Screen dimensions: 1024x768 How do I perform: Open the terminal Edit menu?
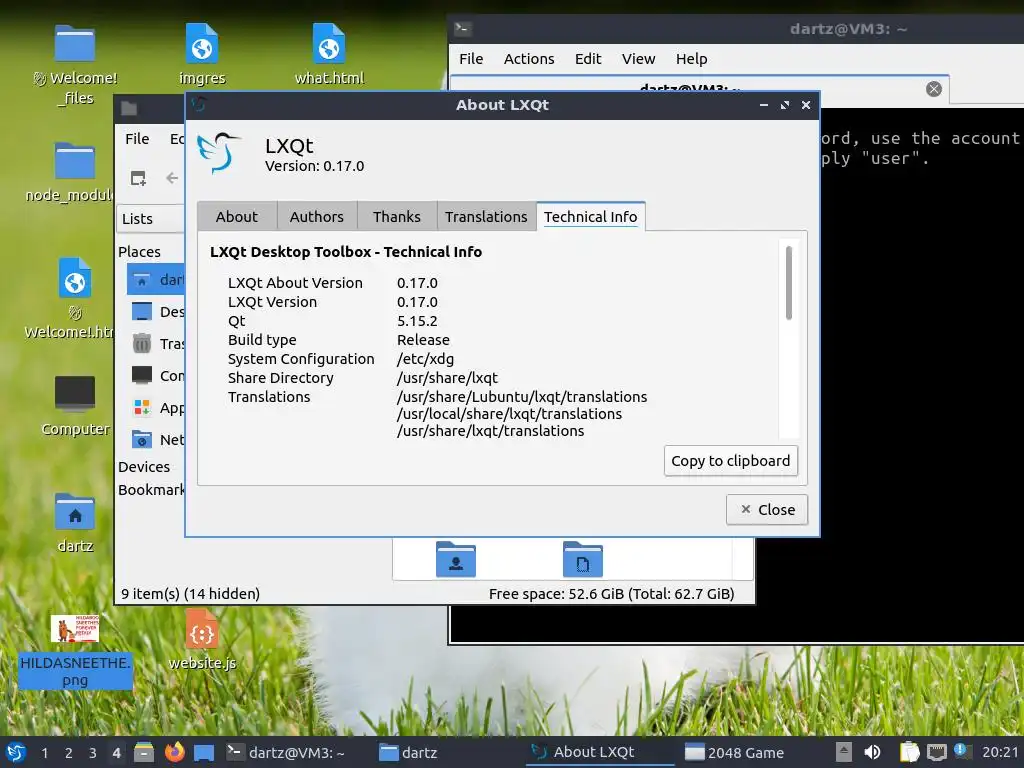[588, 59]
